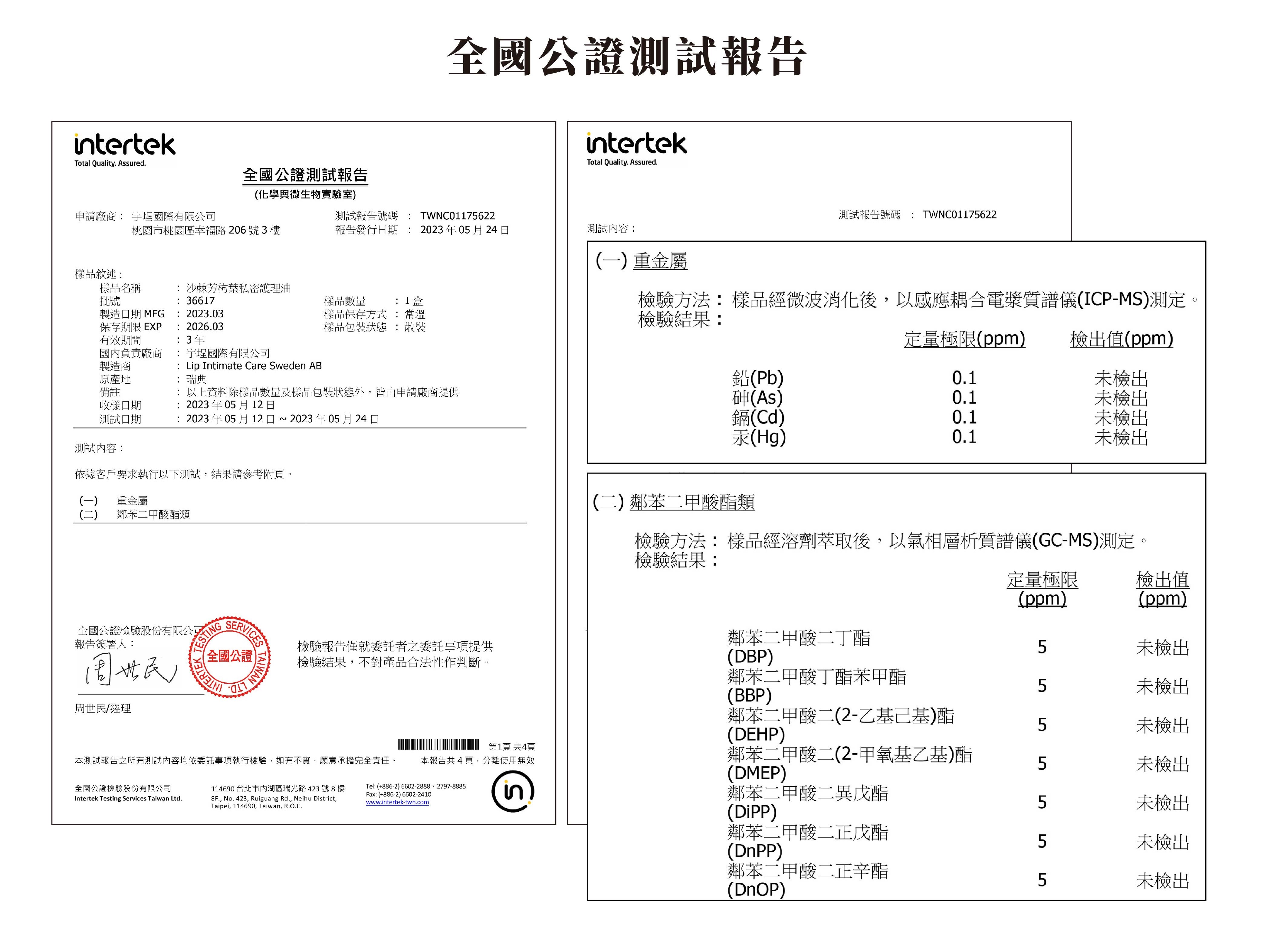Click the main title 全國公證測試報告 at top

click(627, 56)
